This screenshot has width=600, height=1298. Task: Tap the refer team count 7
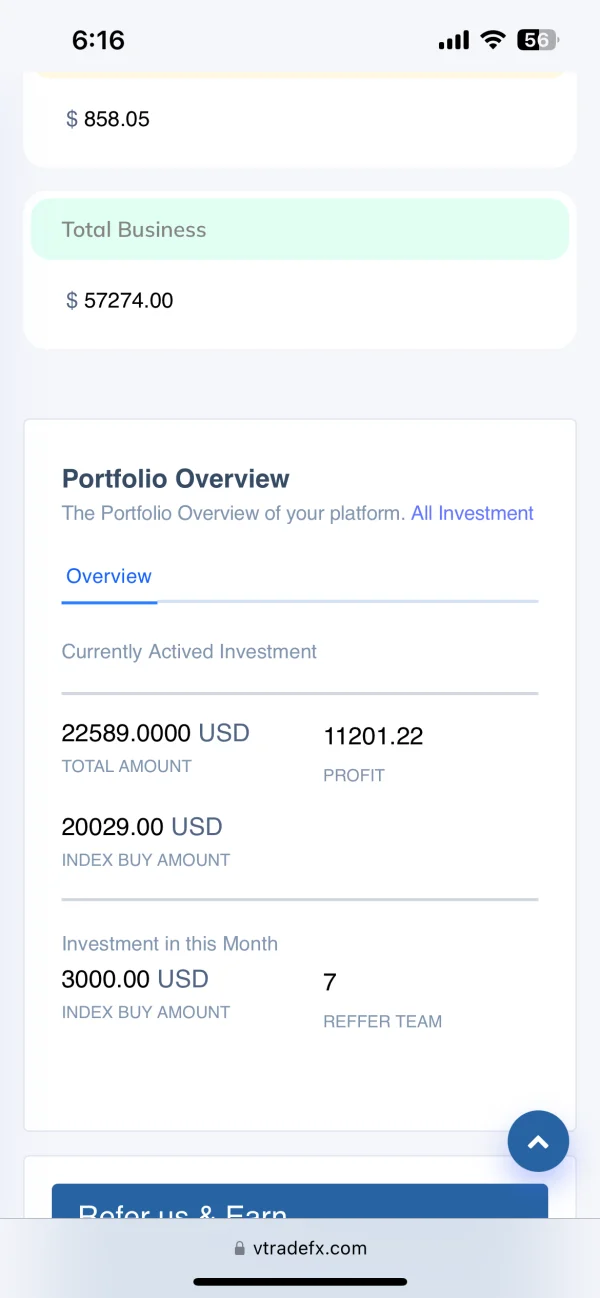click(330, 983)
